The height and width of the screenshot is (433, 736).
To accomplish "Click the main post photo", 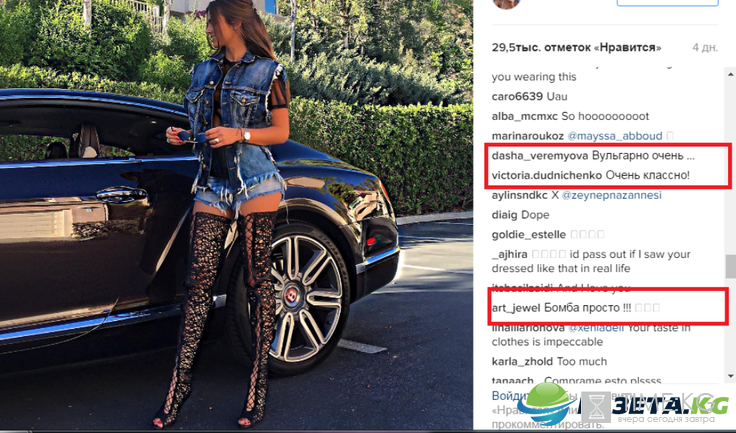I will tap(237, 214).
